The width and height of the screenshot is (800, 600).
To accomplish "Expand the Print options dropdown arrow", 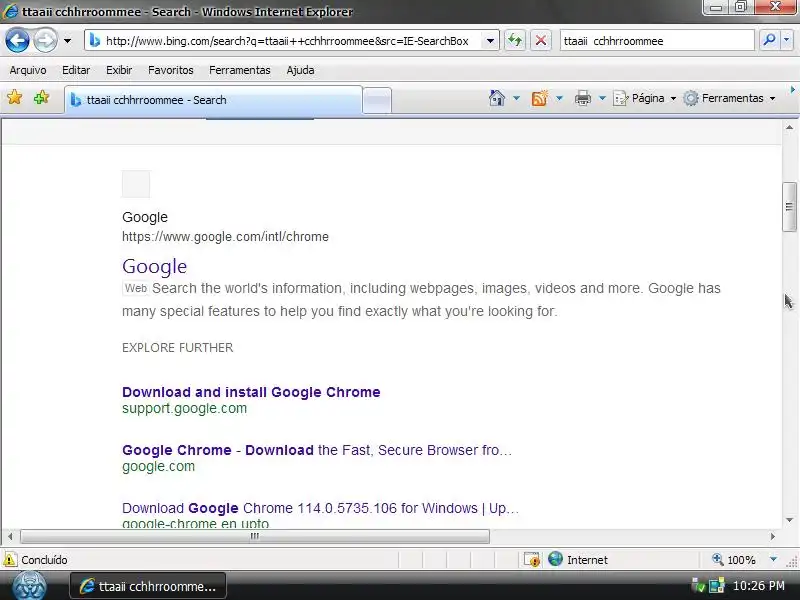I will 602,98.
